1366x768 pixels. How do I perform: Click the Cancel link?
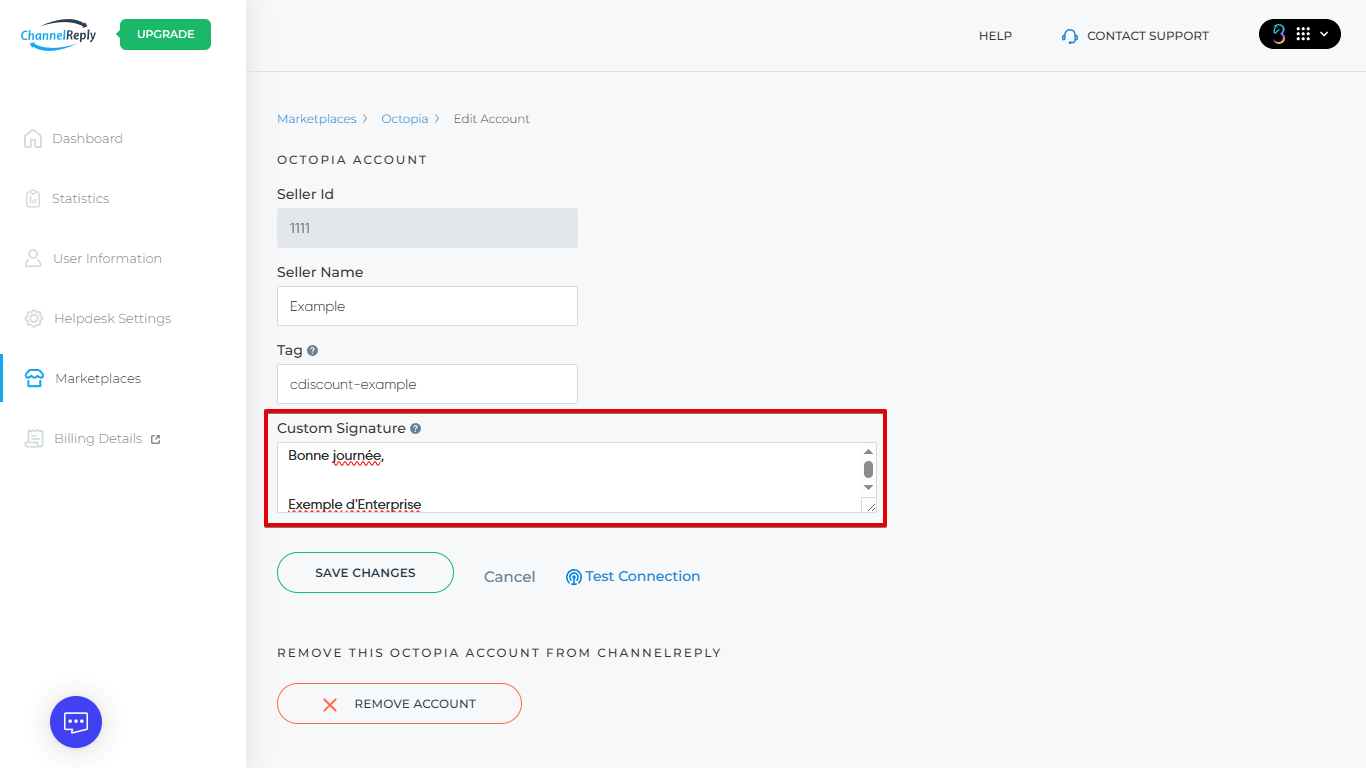509,577
